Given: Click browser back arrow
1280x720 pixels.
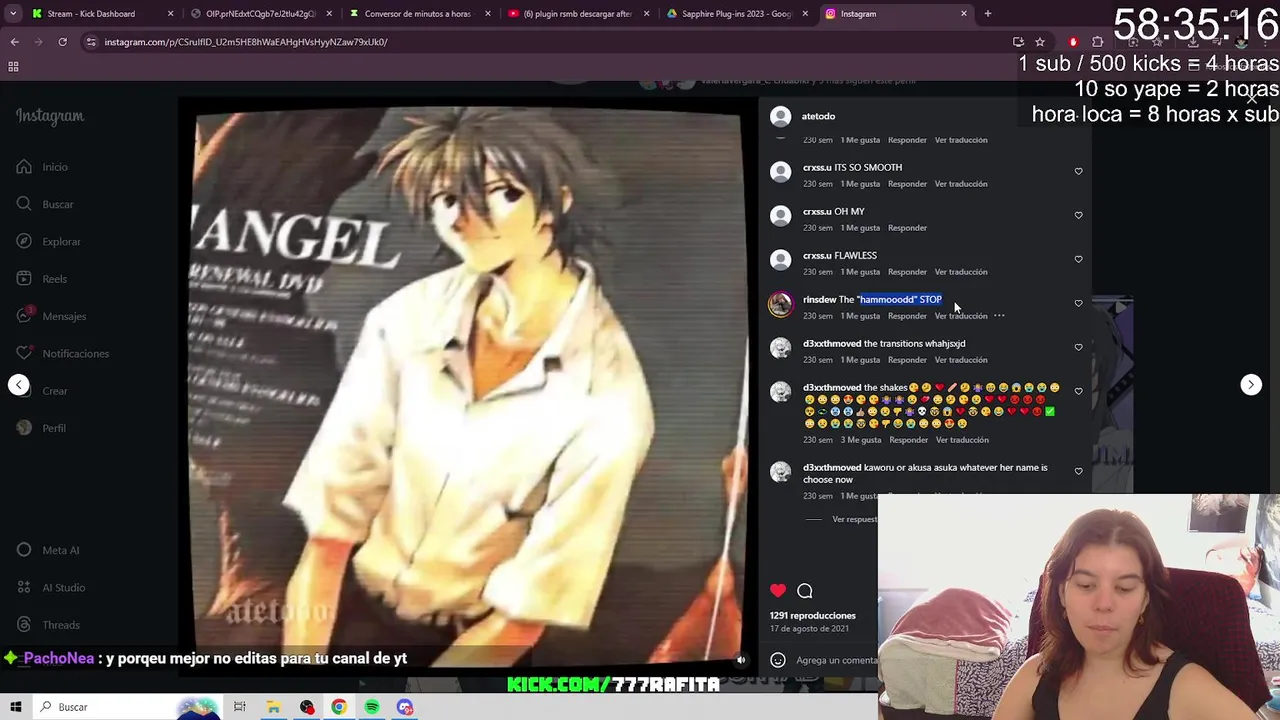Looking at the screenshot, I should click(14, 42).
